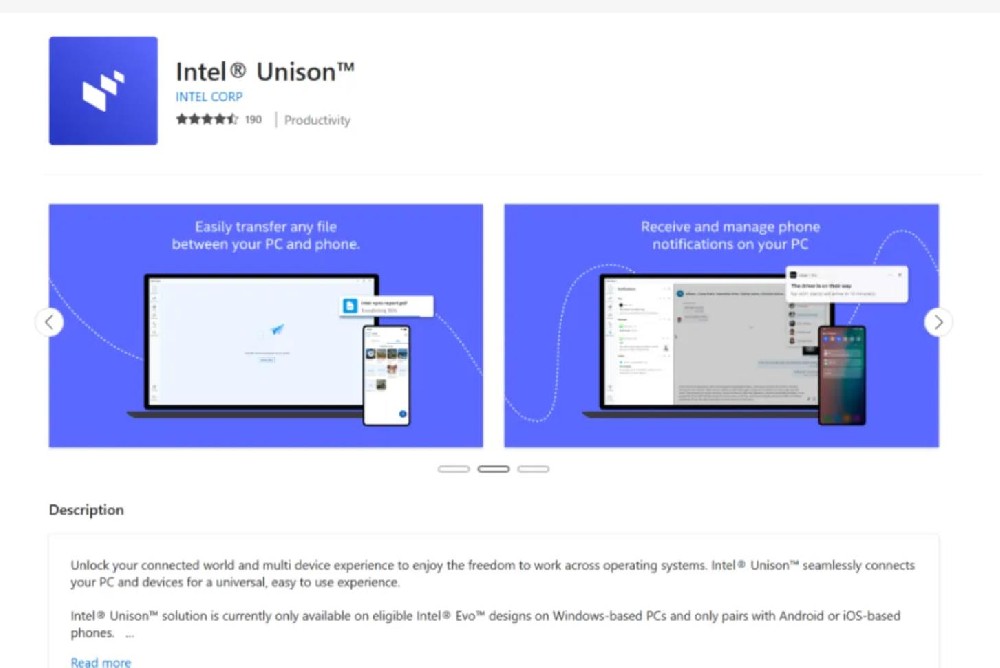The image size is (1000, 668).
Task: Click the notification toast in the second screenshot
Action: coord(846,285)
